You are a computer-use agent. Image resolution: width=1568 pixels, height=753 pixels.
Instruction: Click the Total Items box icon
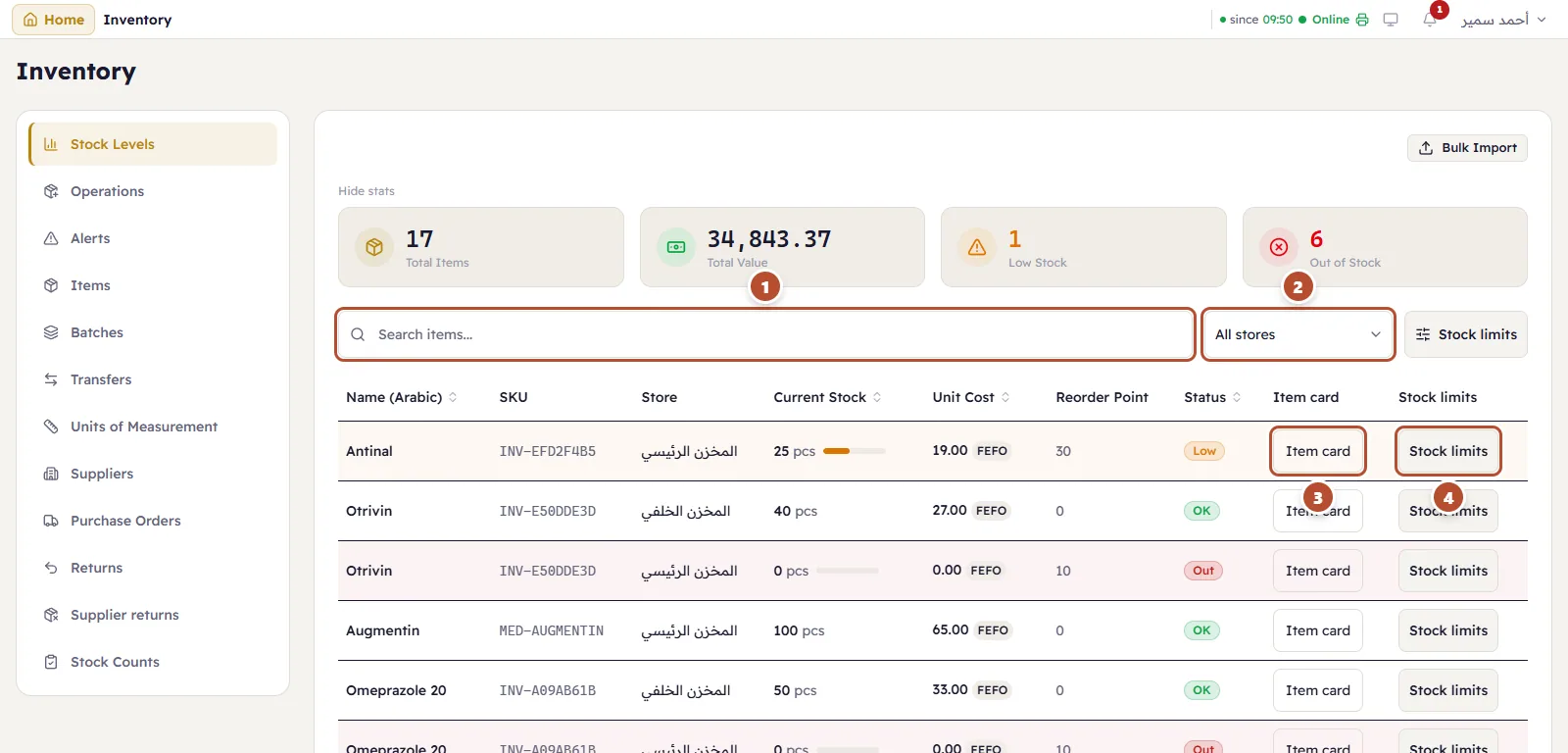[x=374, y=247]
